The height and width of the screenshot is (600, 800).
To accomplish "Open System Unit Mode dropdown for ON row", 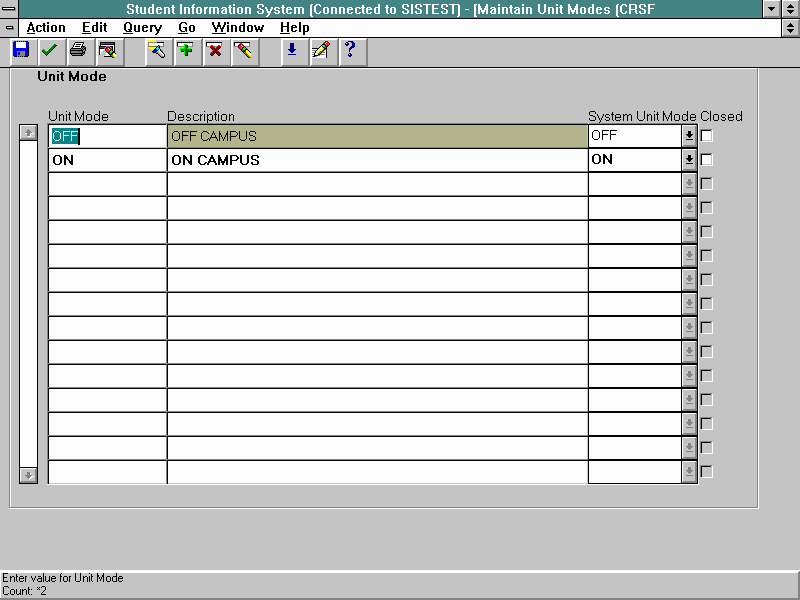I will pyautogui.click(x=689, y=159).
